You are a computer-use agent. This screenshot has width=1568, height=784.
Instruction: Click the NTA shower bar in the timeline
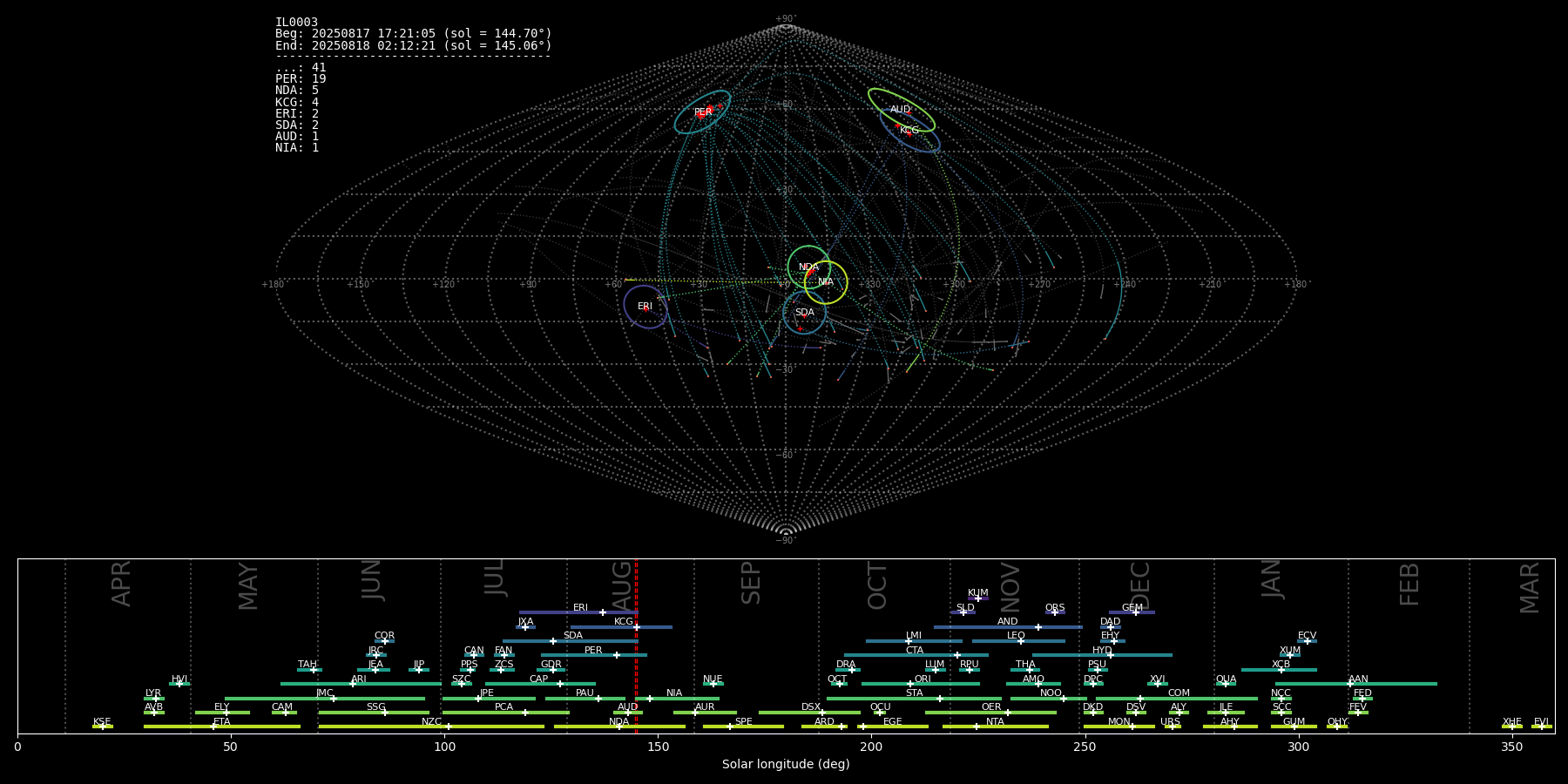coord(995,727)
